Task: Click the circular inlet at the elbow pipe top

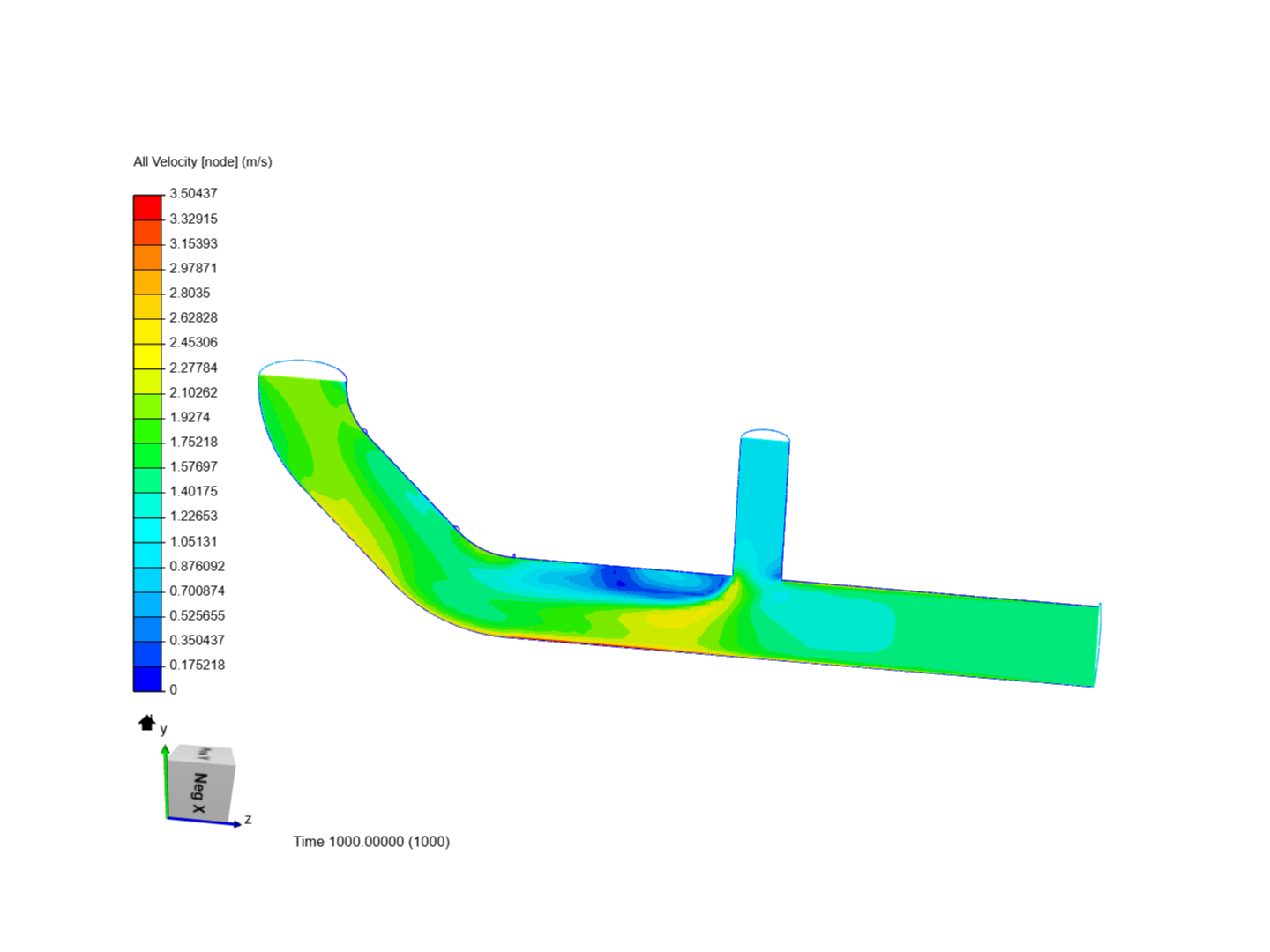Action: (303, 370)
